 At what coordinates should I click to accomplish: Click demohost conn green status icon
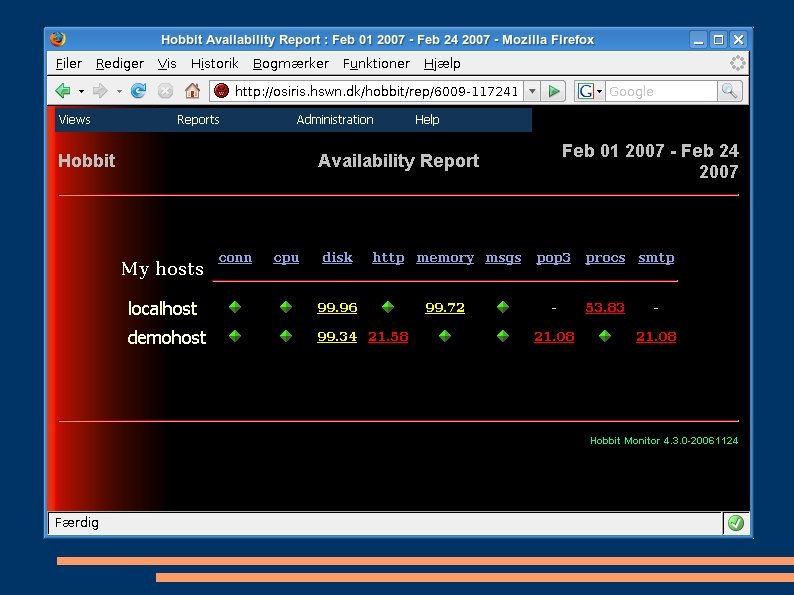[235, 336]
